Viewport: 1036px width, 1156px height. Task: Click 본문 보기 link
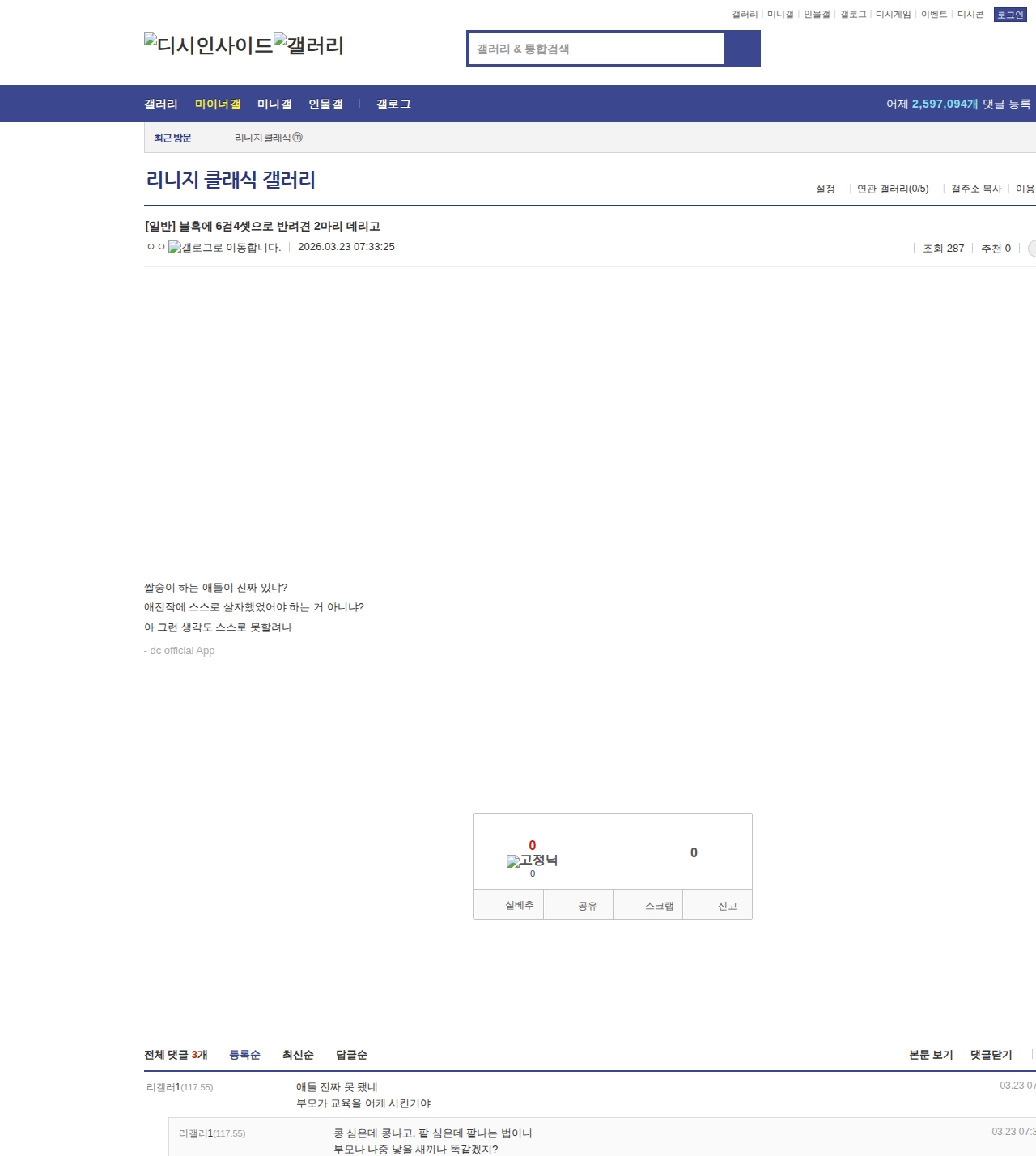click(931, 1055)
